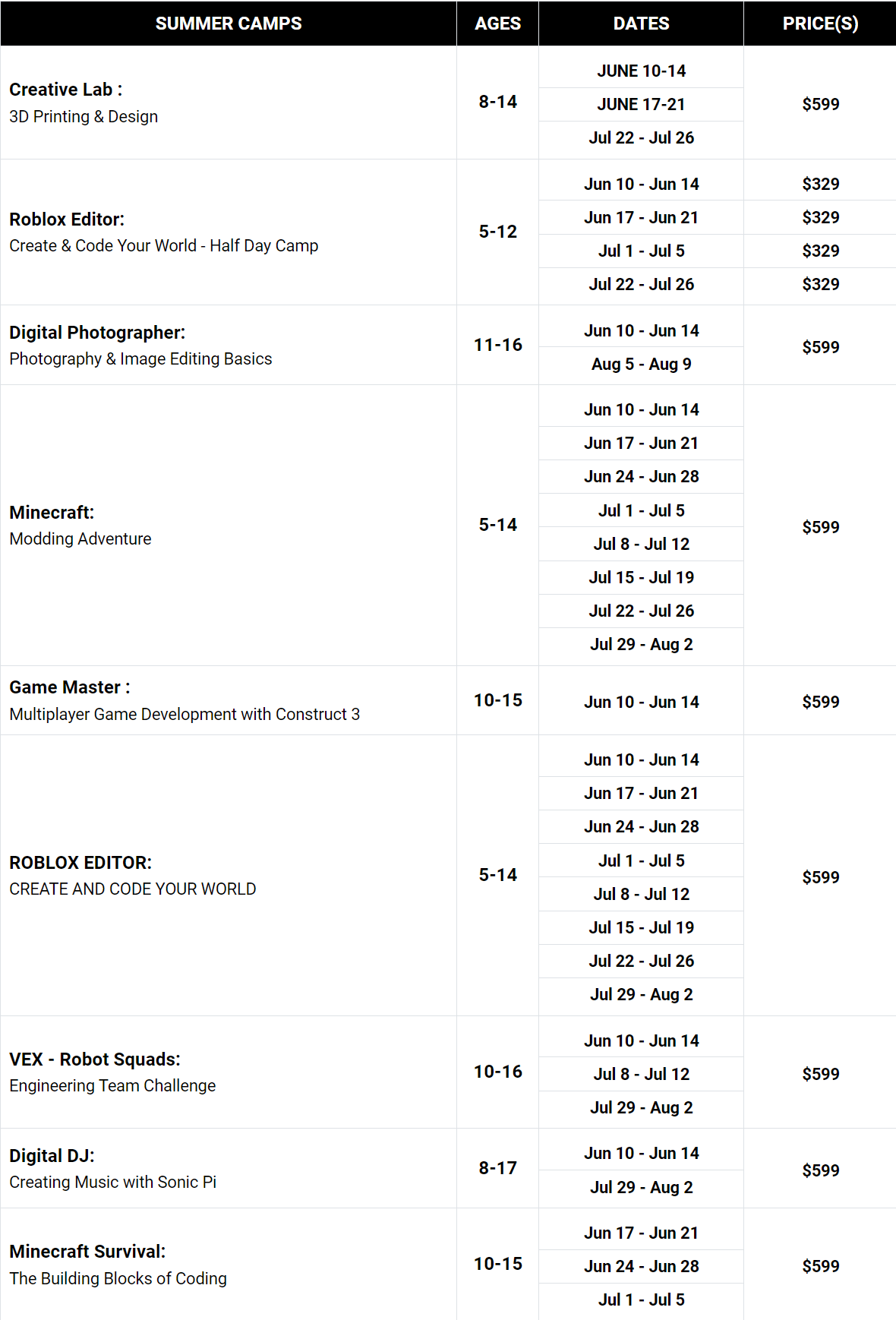Click the ROBLOX EDITOR full-day camp title
This screenshot has height=1320, width=896.
click(80, 863)
